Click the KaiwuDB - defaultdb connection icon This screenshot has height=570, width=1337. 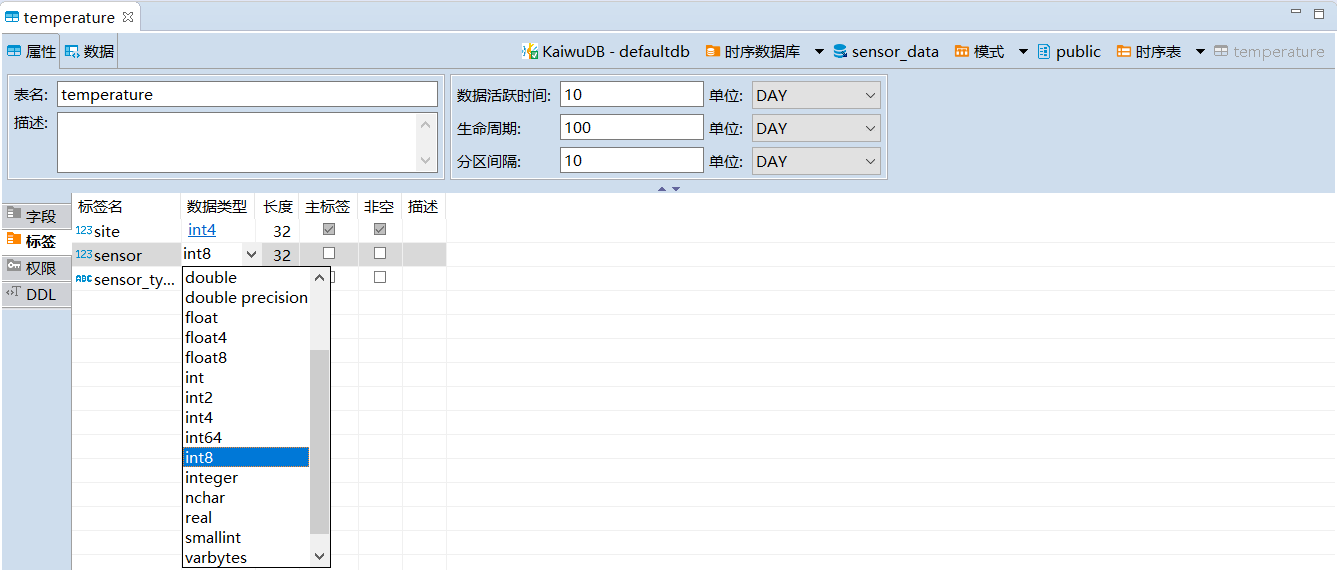[x=529, y=52]
